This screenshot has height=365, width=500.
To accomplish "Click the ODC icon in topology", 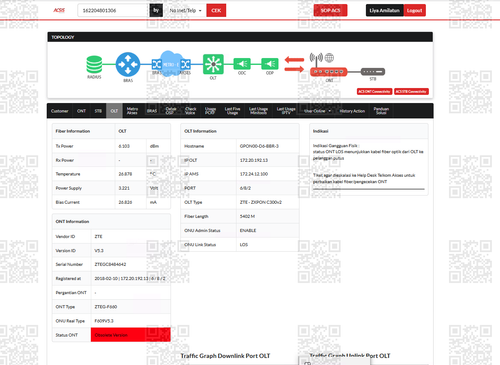I will 242,64.
